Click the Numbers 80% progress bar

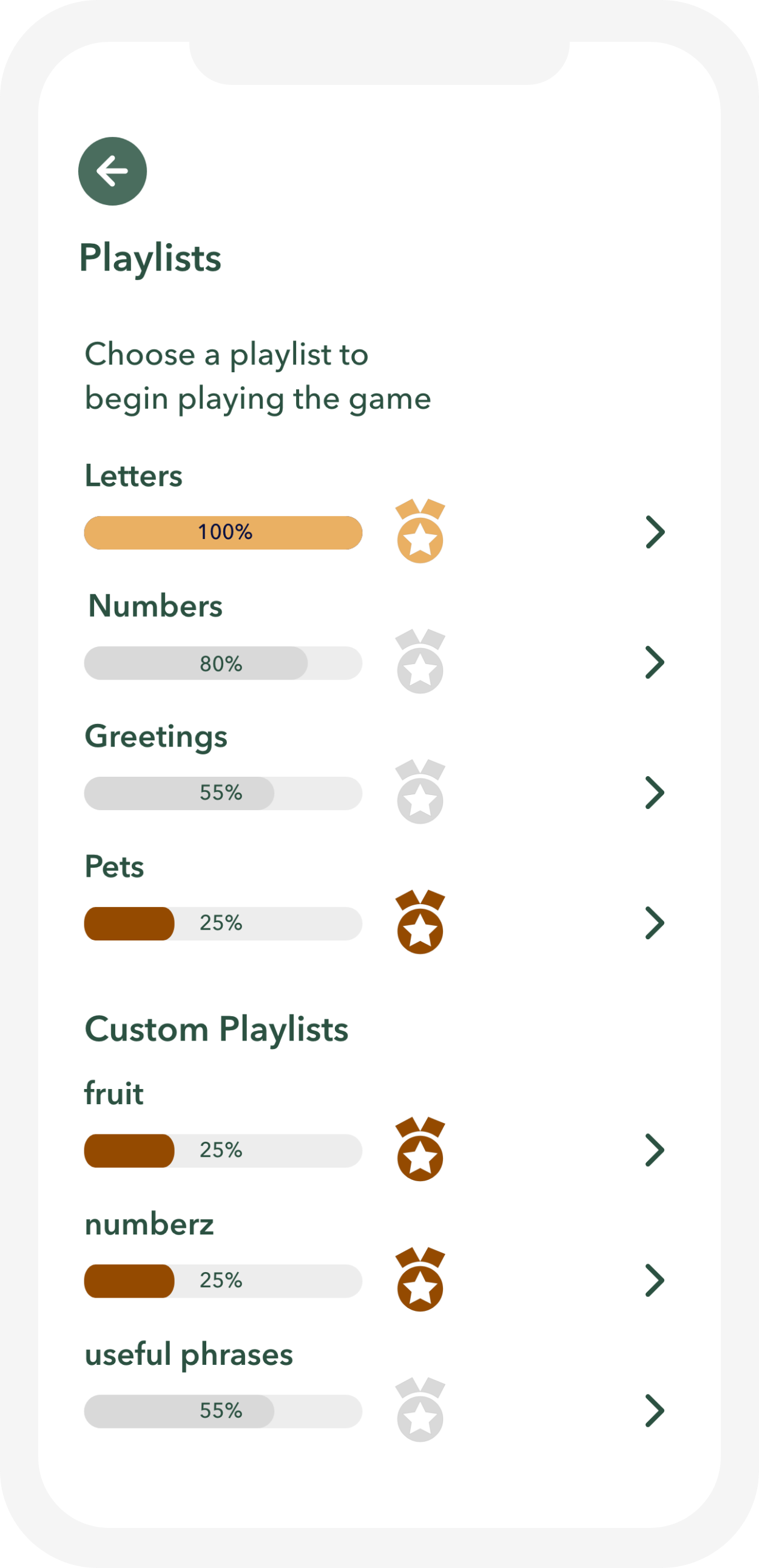223,663
